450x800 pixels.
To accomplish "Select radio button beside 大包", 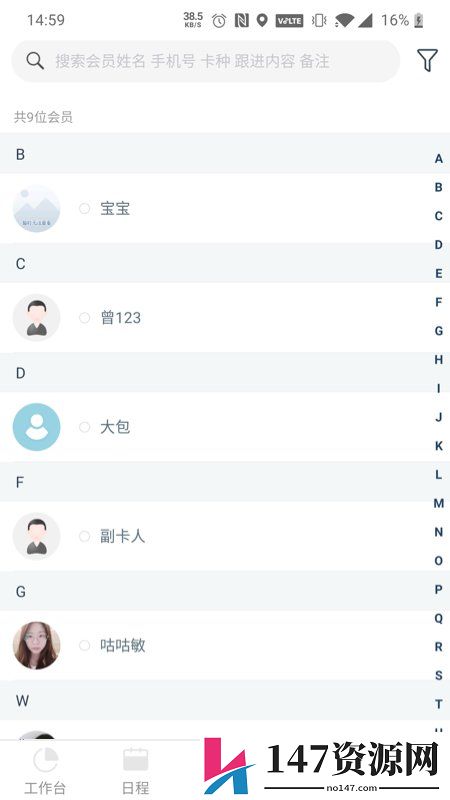I will coord(85,427).
